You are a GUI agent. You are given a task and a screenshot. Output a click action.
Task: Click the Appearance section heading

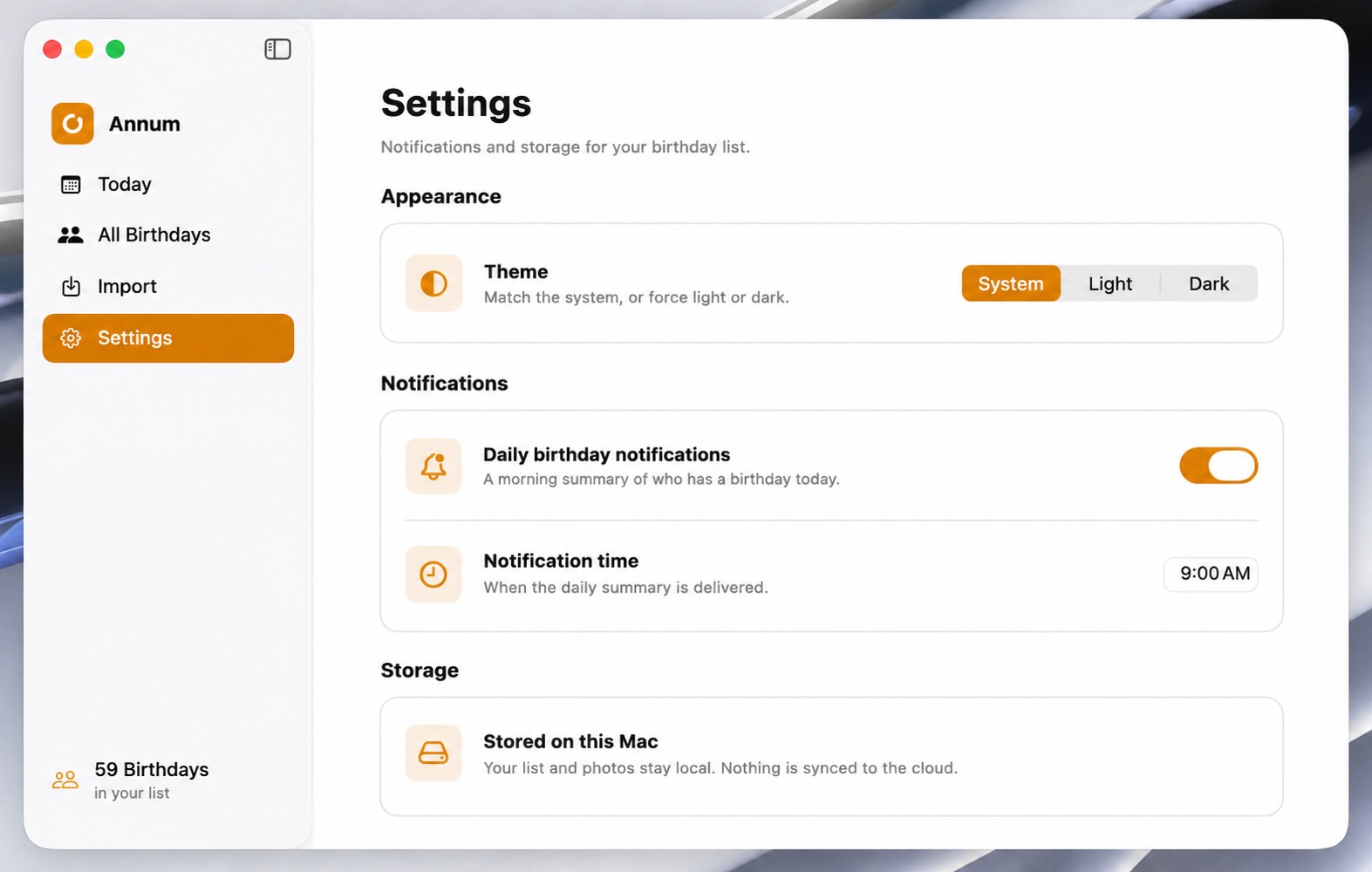[x=441, y=196]
